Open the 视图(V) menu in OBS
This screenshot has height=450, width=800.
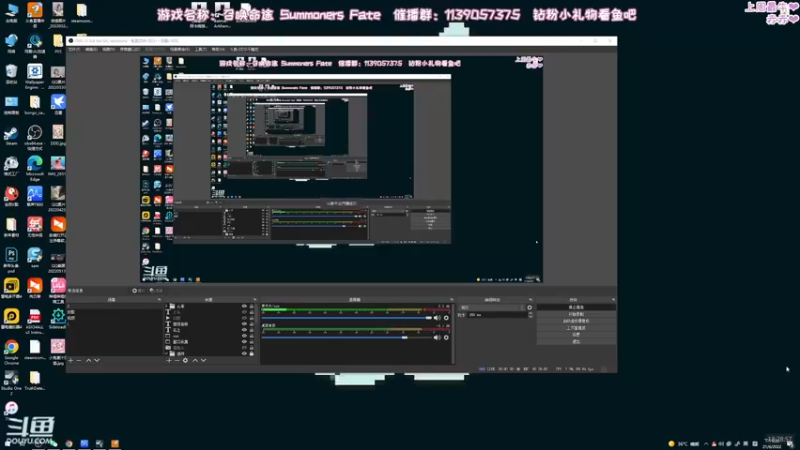109,49
